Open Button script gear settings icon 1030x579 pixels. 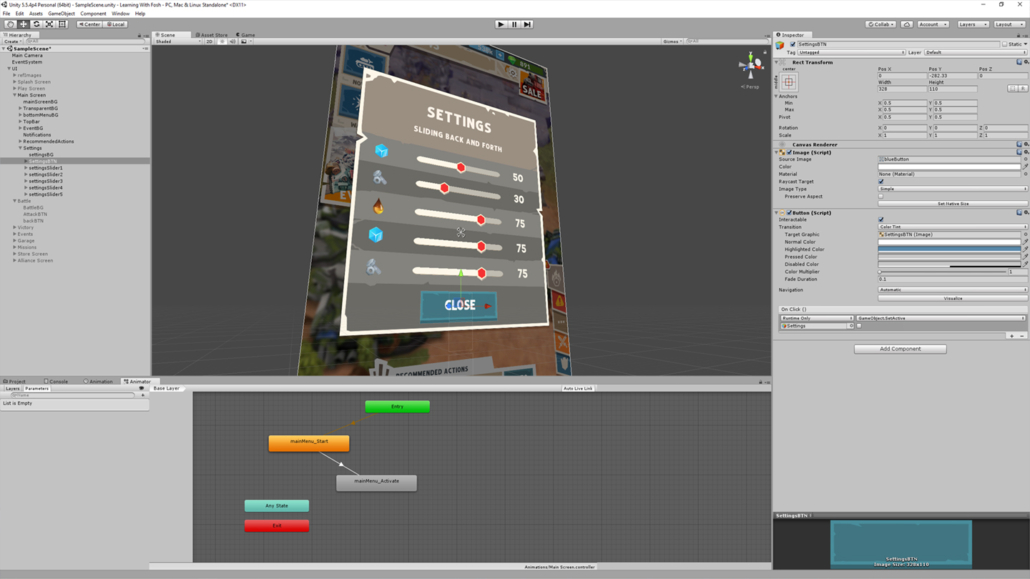(x=1026, y=213)
